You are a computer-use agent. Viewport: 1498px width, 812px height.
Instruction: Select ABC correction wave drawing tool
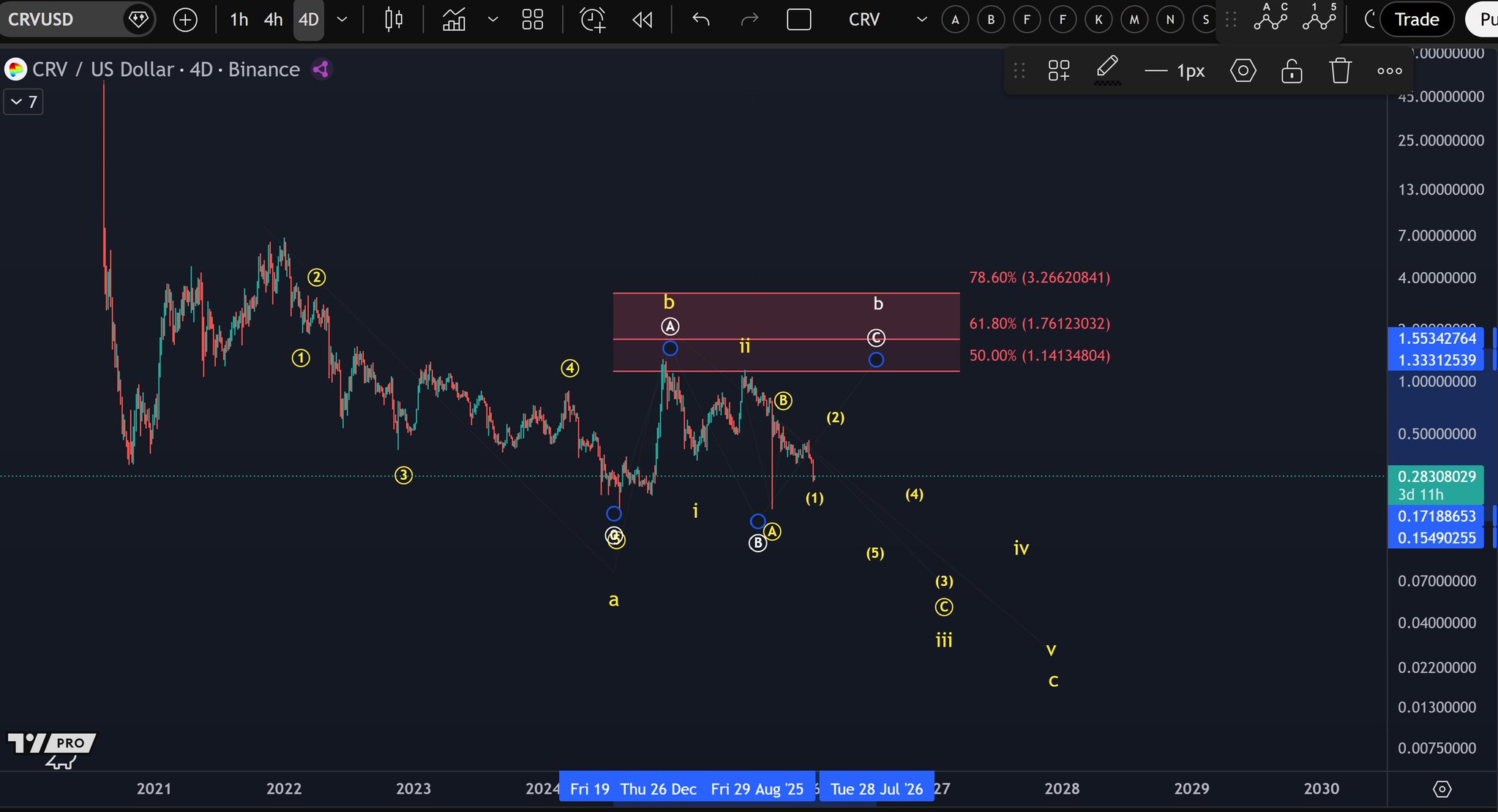[1270, 18]
